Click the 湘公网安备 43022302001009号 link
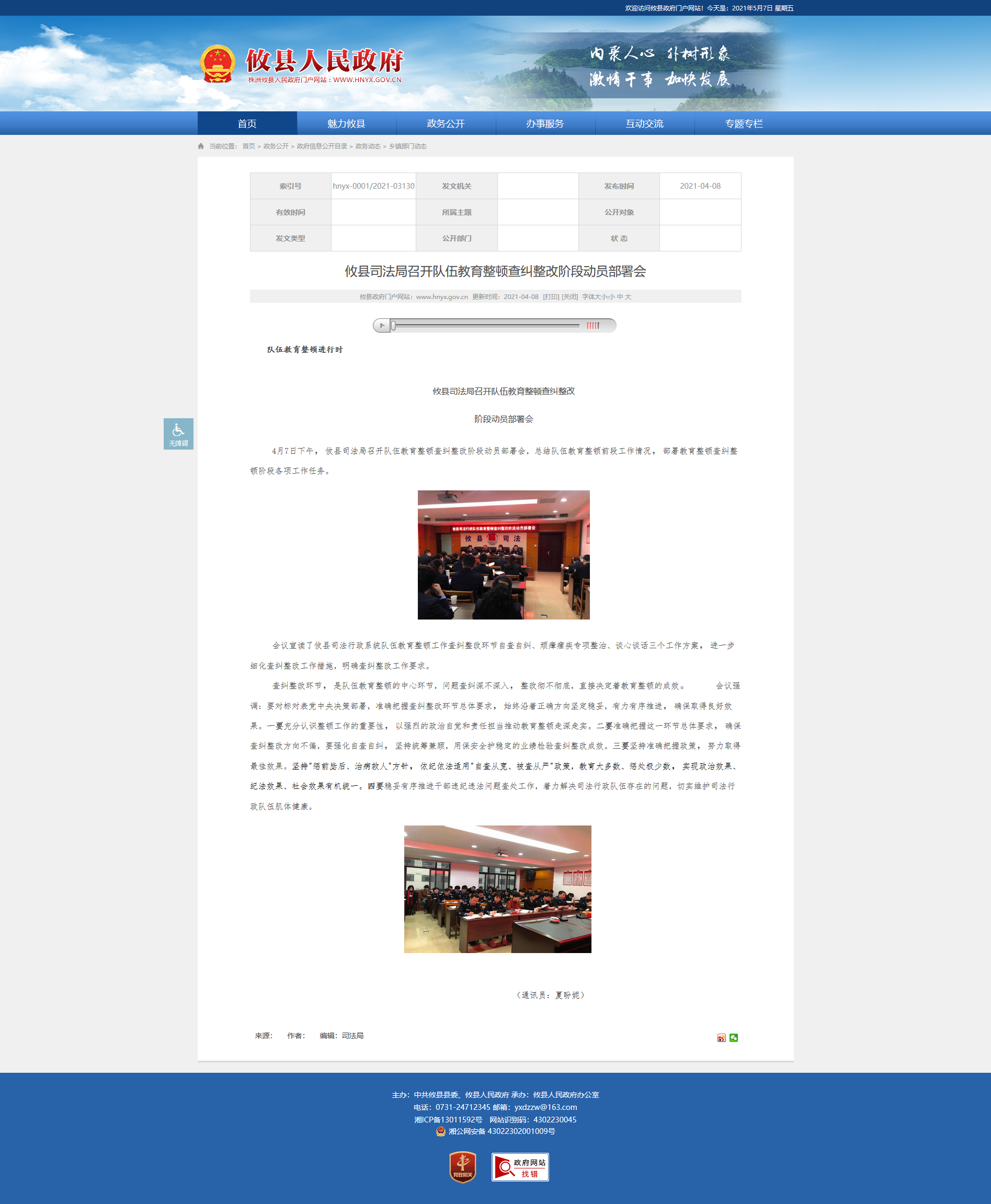 tap(502, 1131)
